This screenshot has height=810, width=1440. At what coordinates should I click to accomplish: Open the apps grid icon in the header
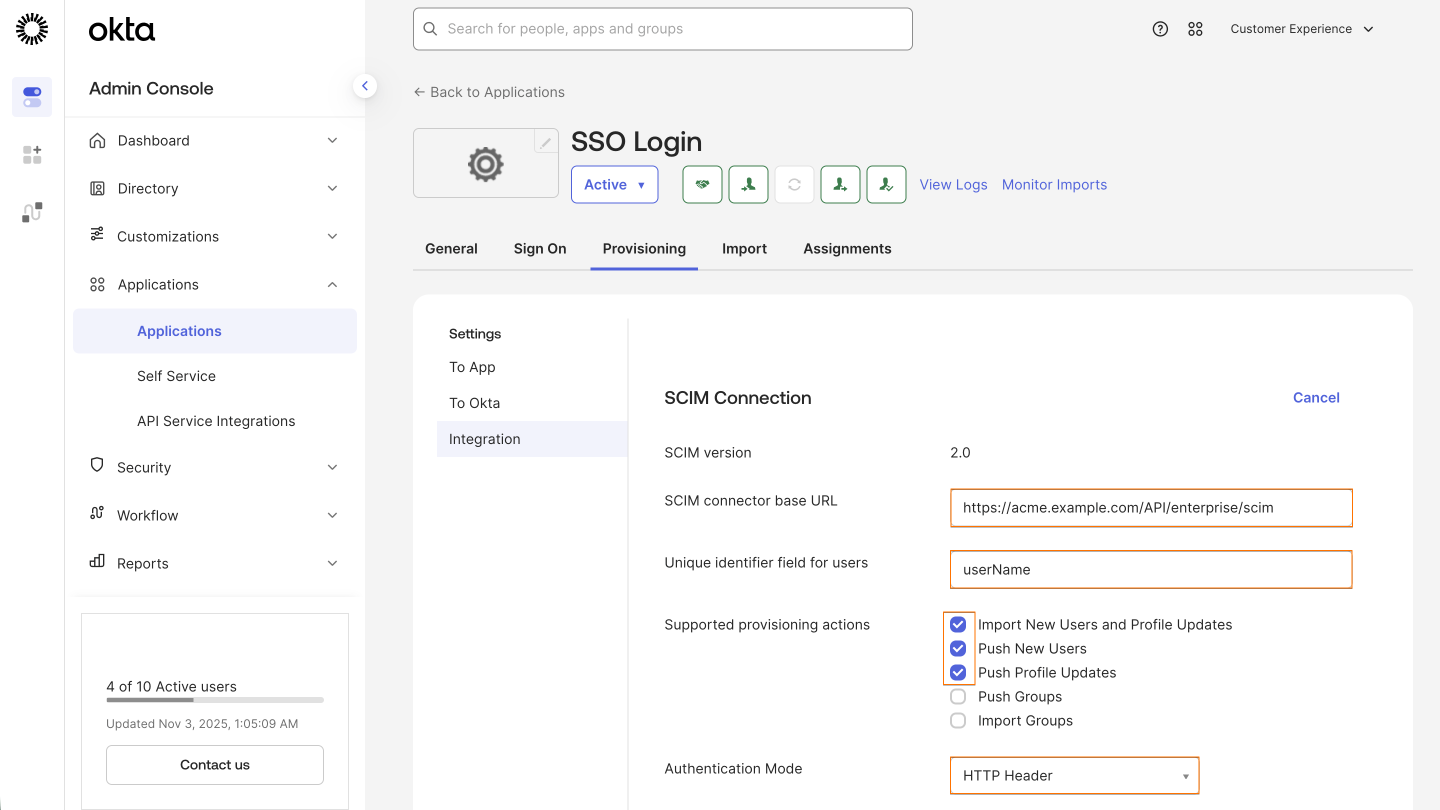1195,28
